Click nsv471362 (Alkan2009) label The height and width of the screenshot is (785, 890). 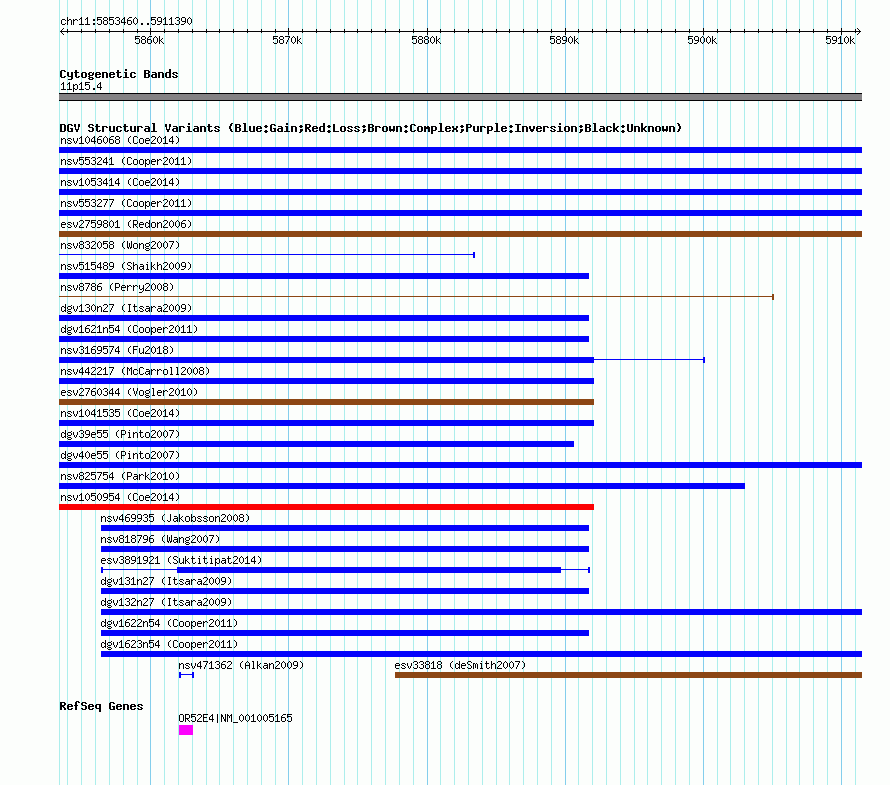coord(241,665)
